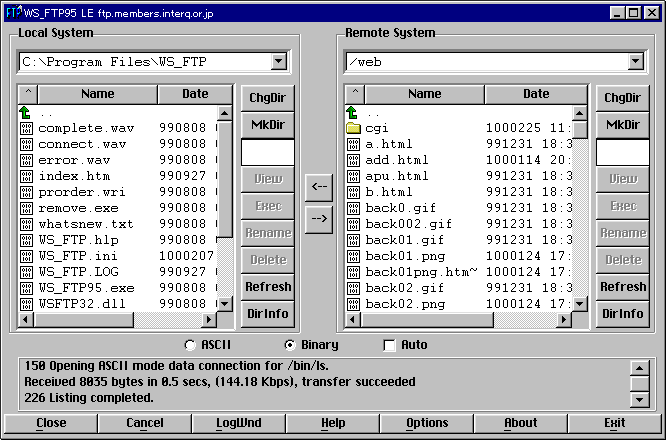Open Help from the bottom bar
Viewport: 666px width, 440px height.
[333, 423]
